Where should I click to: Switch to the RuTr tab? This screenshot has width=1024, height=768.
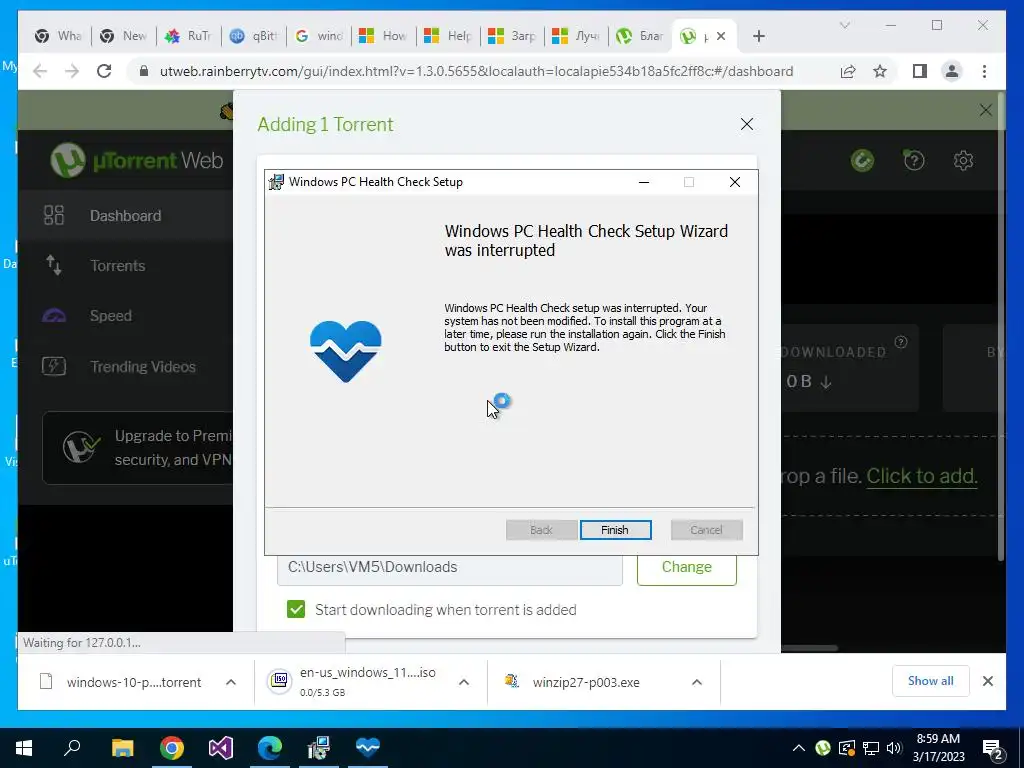click(189, 36)
